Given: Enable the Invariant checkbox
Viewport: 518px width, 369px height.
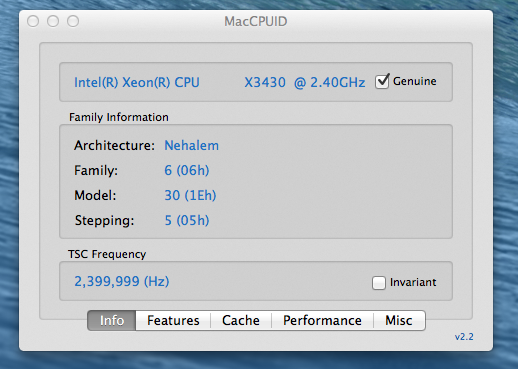Looking at the screenshot, I should (x=379, y=283).
